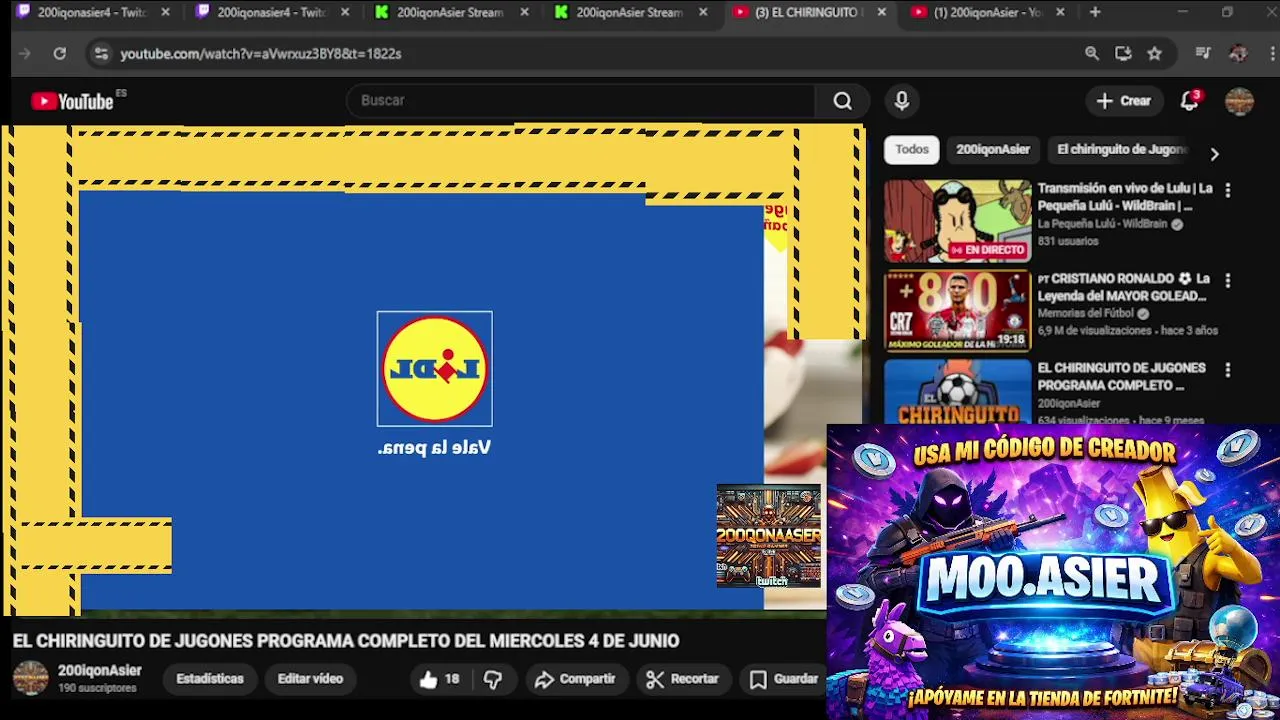Screen dimensions: 1280x720
Task: Open options for EL CHIRINGUITO recommended video
Action: (1228, 370)
